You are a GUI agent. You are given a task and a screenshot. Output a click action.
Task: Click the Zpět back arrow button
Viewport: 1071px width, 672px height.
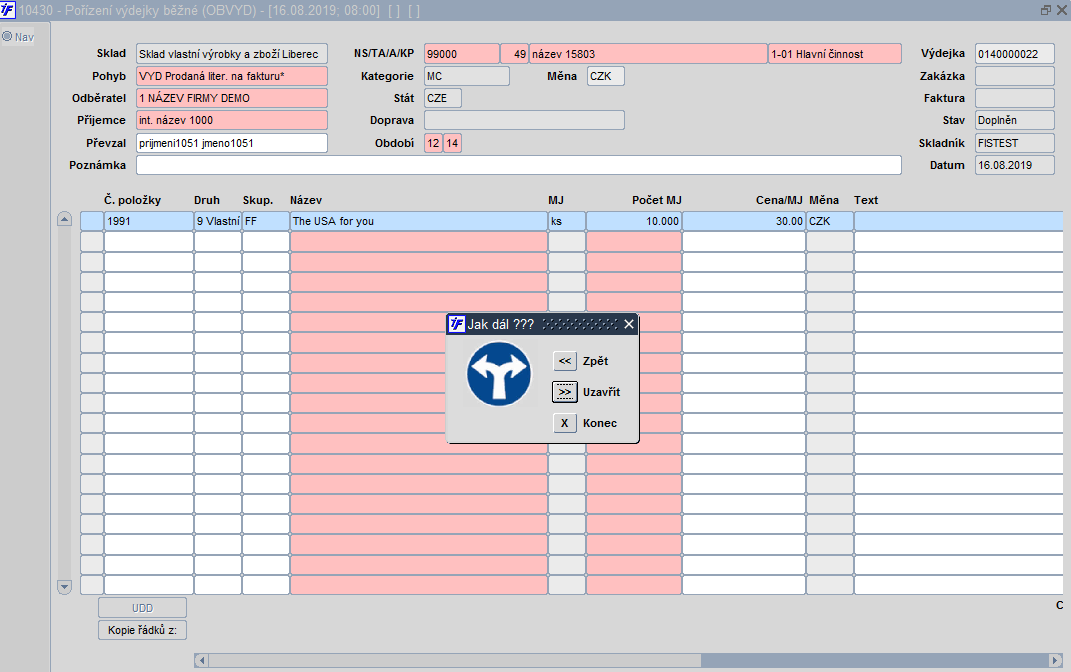[565, 361]
